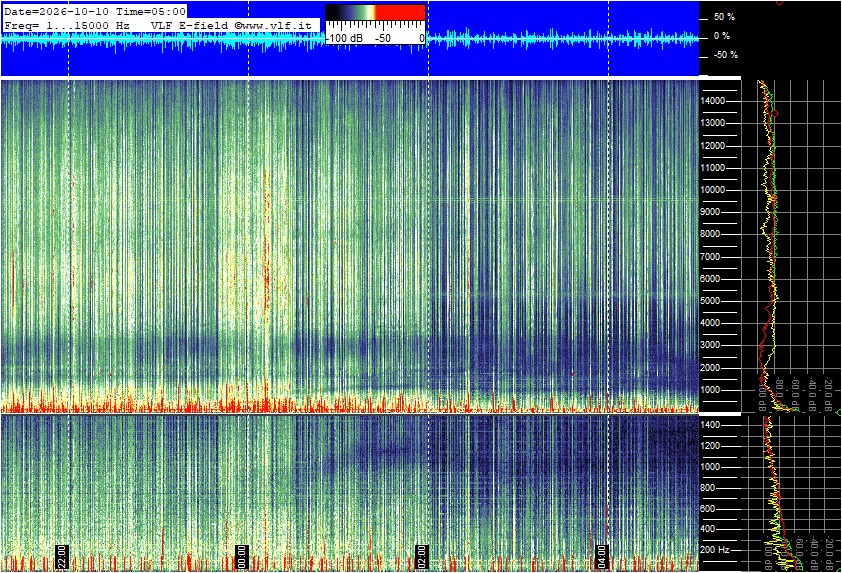The width and height of the screenshot is (842, 573).
Task: Click the "50 %" amplitude label
Action: coord(724,17)
